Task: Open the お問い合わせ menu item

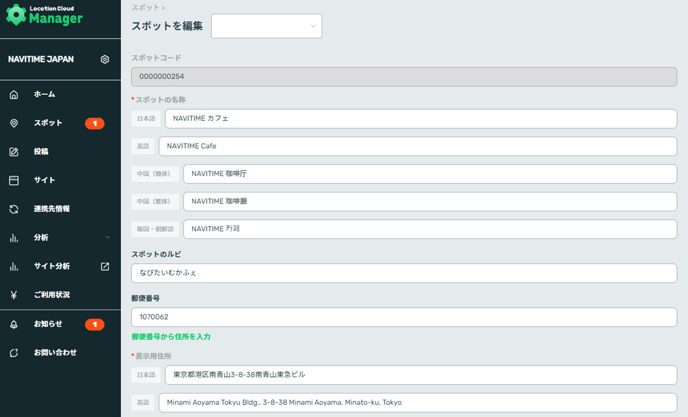Action: click(55, 352)
